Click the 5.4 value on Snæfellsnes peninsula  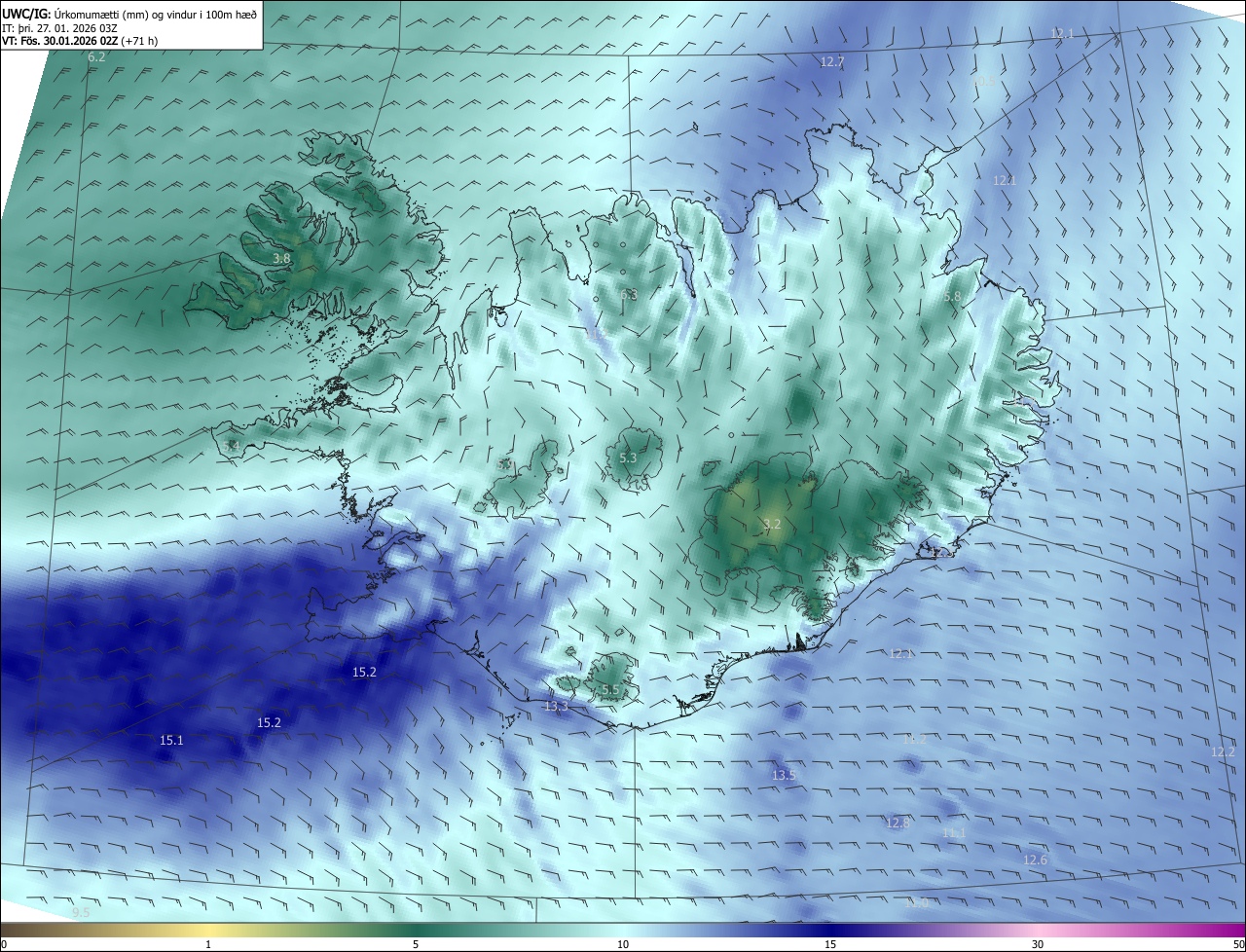click(231, 446)
